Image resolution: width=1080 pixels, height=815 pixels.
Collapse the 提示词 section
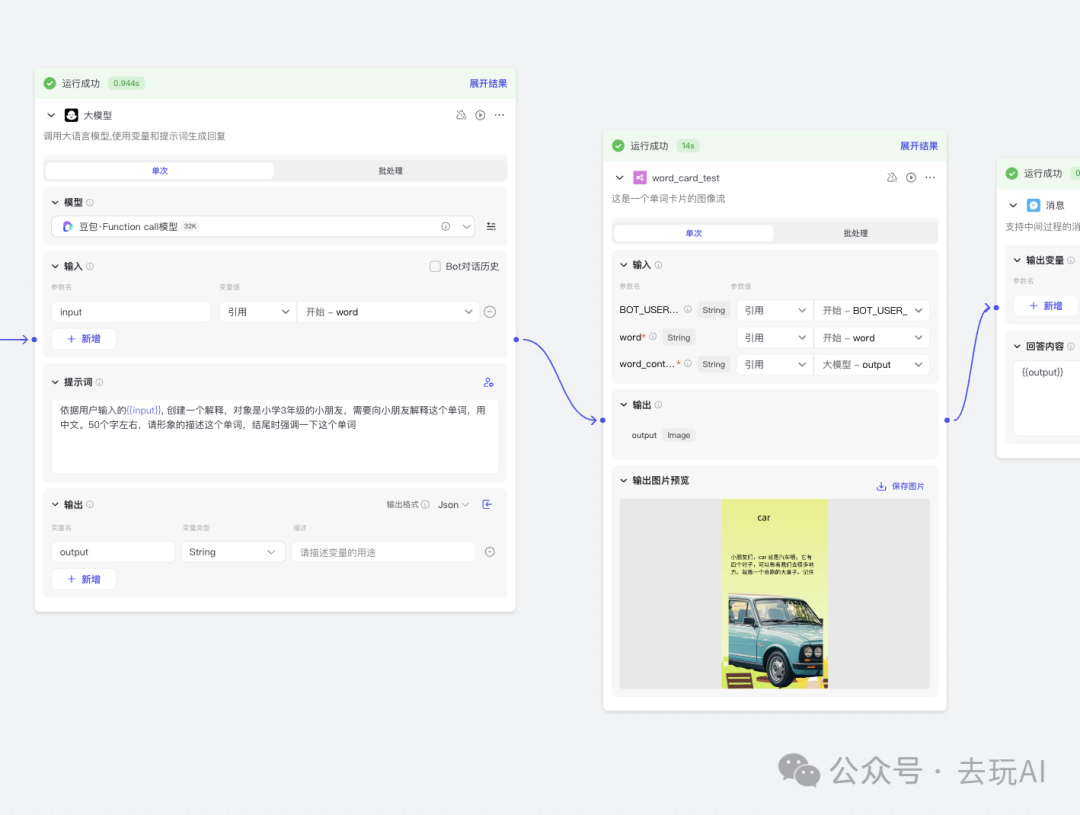[55, 382]
